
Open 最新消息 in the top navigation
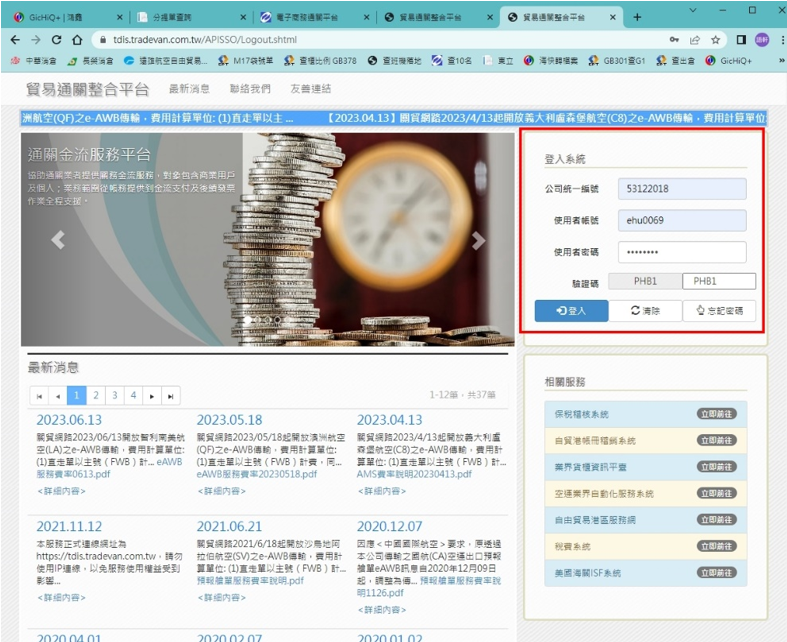[189, 90]
